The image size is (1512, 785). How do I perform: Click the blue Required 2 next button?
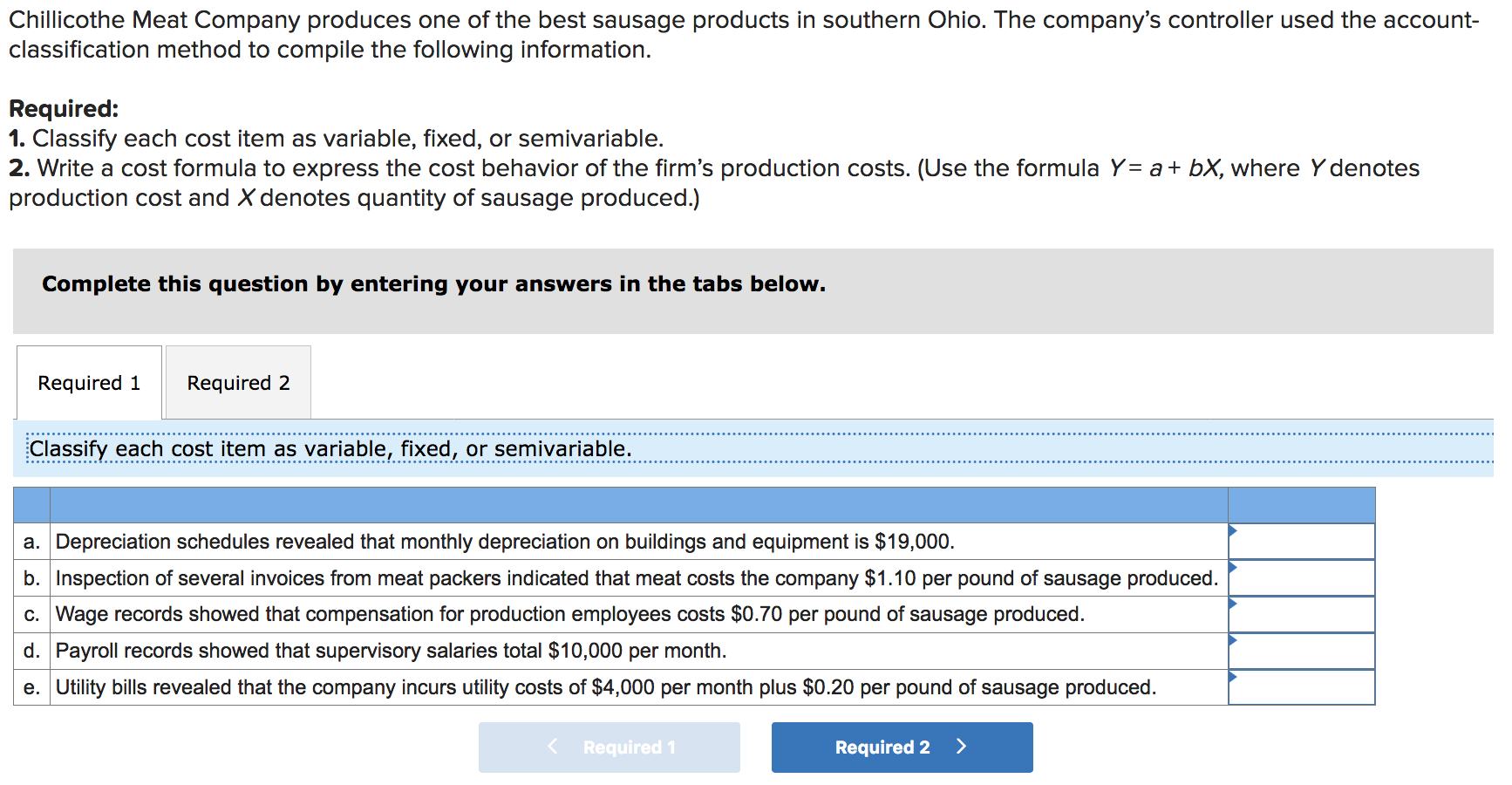pyautogui.click(x=902, y=747)
